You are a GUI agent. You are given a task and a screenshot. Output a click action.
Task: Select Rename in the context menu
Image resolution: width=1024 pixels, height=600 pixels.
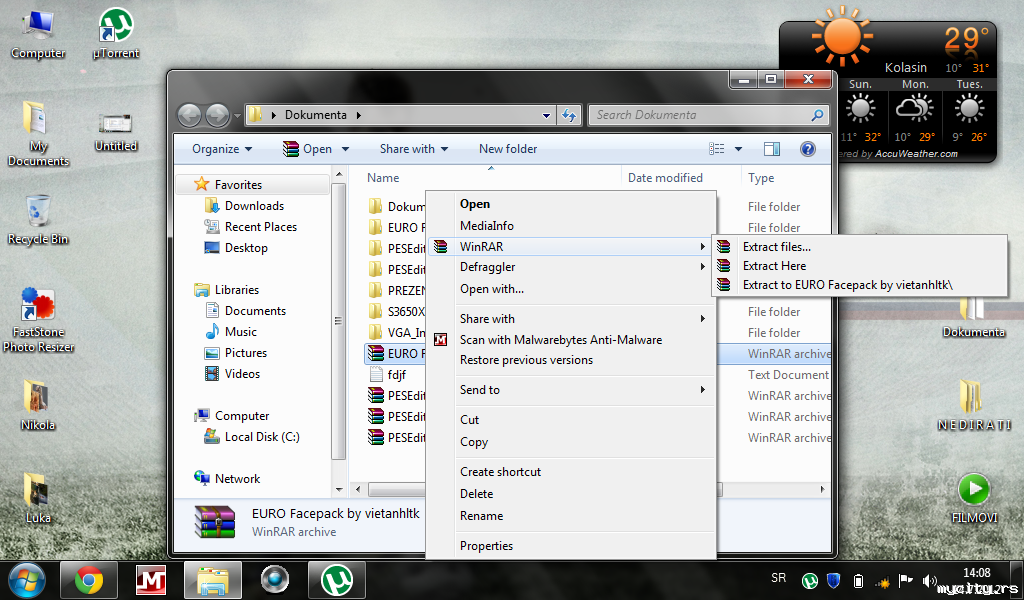coord(572,516)
